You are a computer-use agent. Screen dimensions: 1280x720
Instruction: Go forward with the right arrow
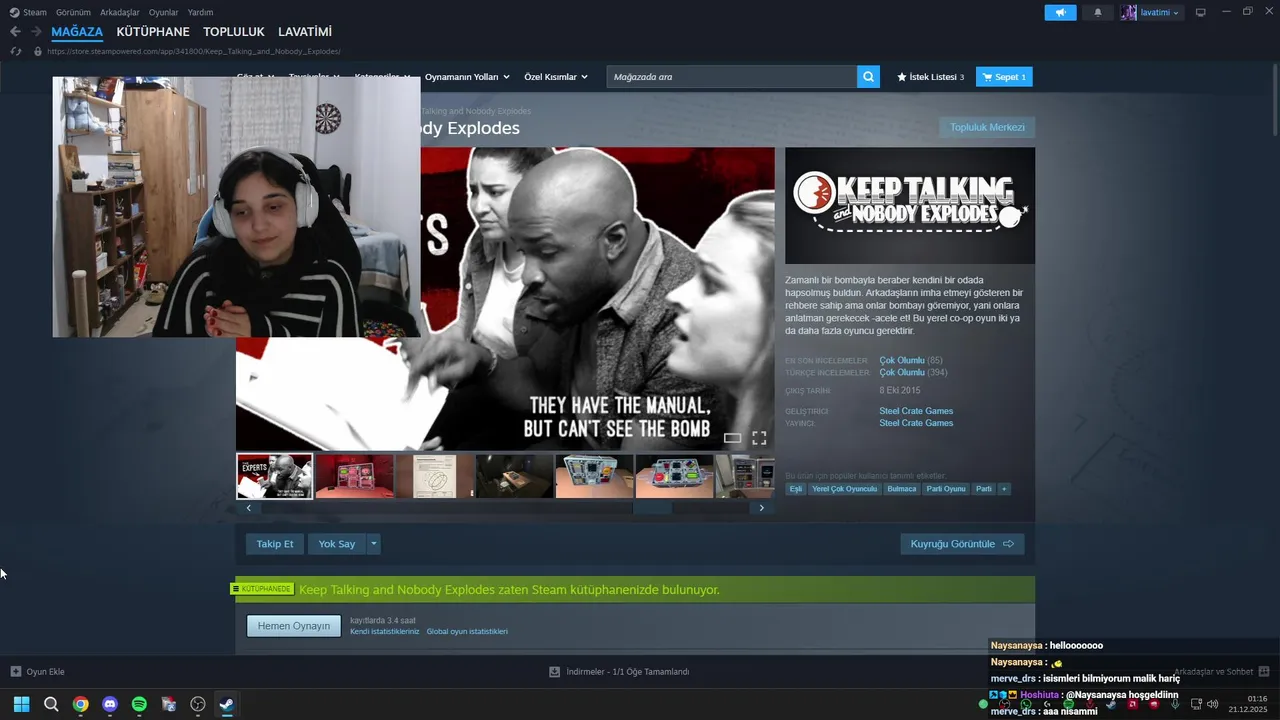(x=36, y=32)
